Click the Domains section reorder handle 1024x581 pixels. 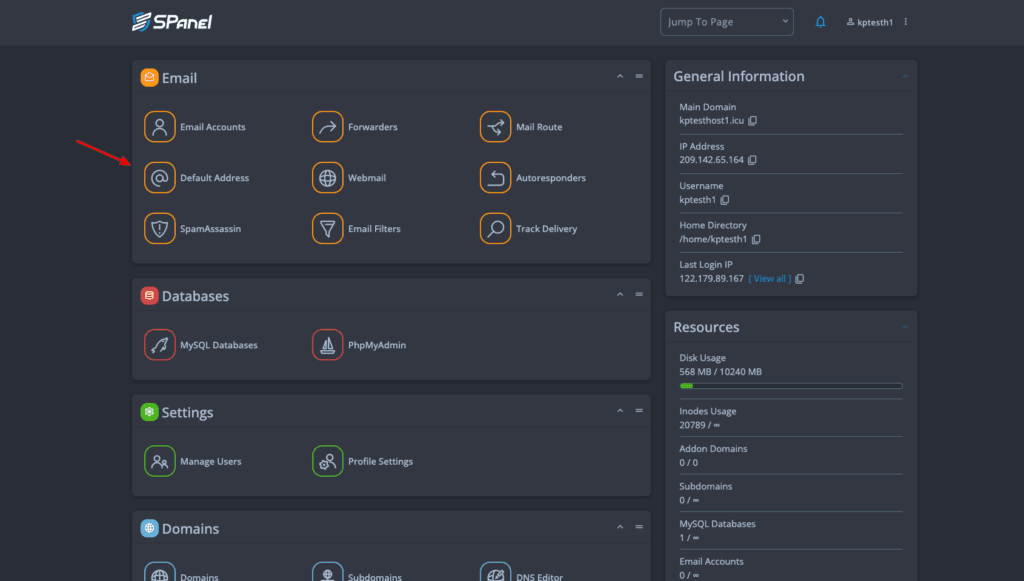[639, 527]
